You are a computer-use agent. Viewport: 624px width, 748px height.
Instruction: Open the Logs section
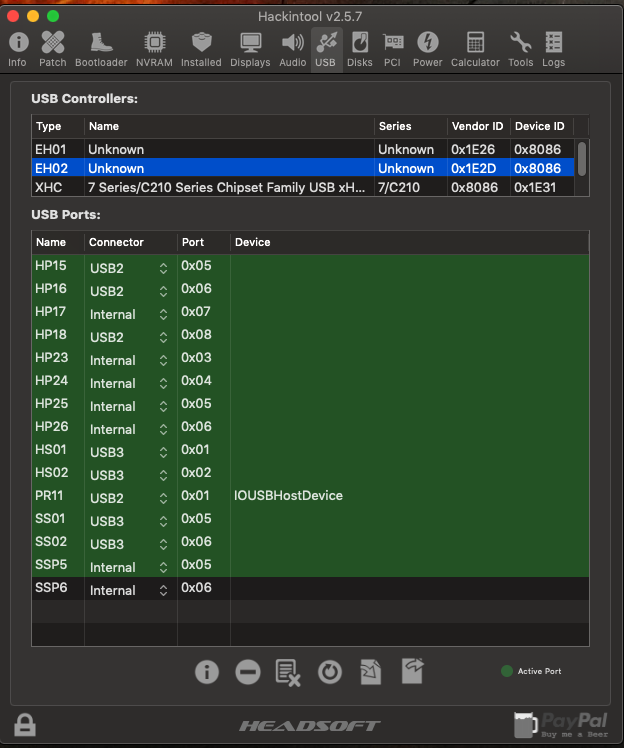pos(553,50)
